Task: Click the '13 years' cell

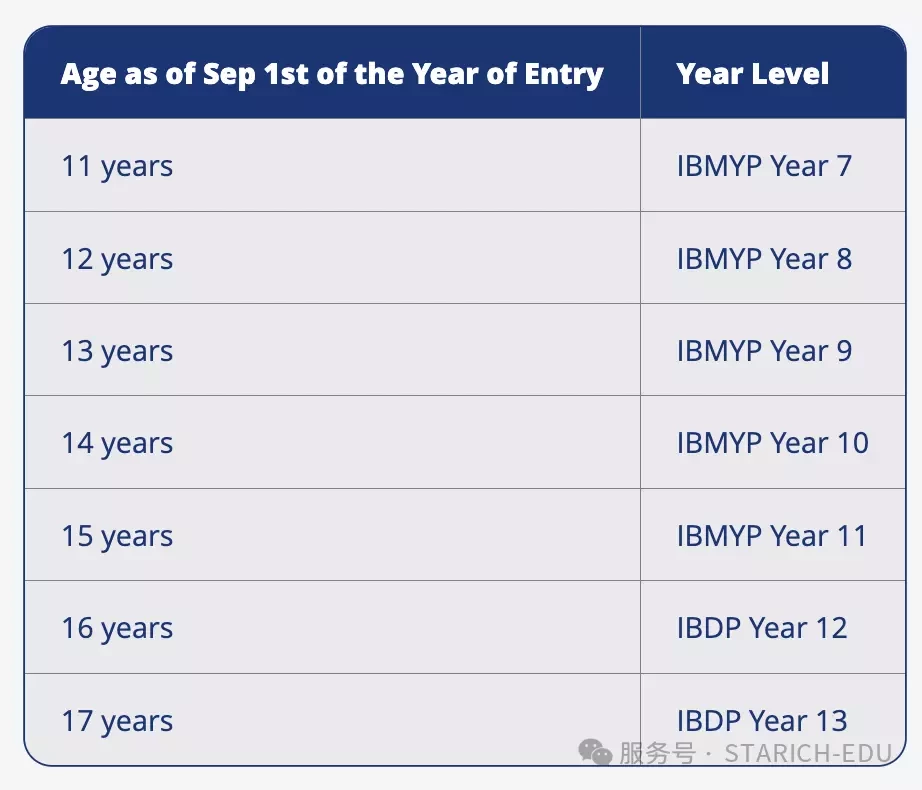Action: (332, 350)
